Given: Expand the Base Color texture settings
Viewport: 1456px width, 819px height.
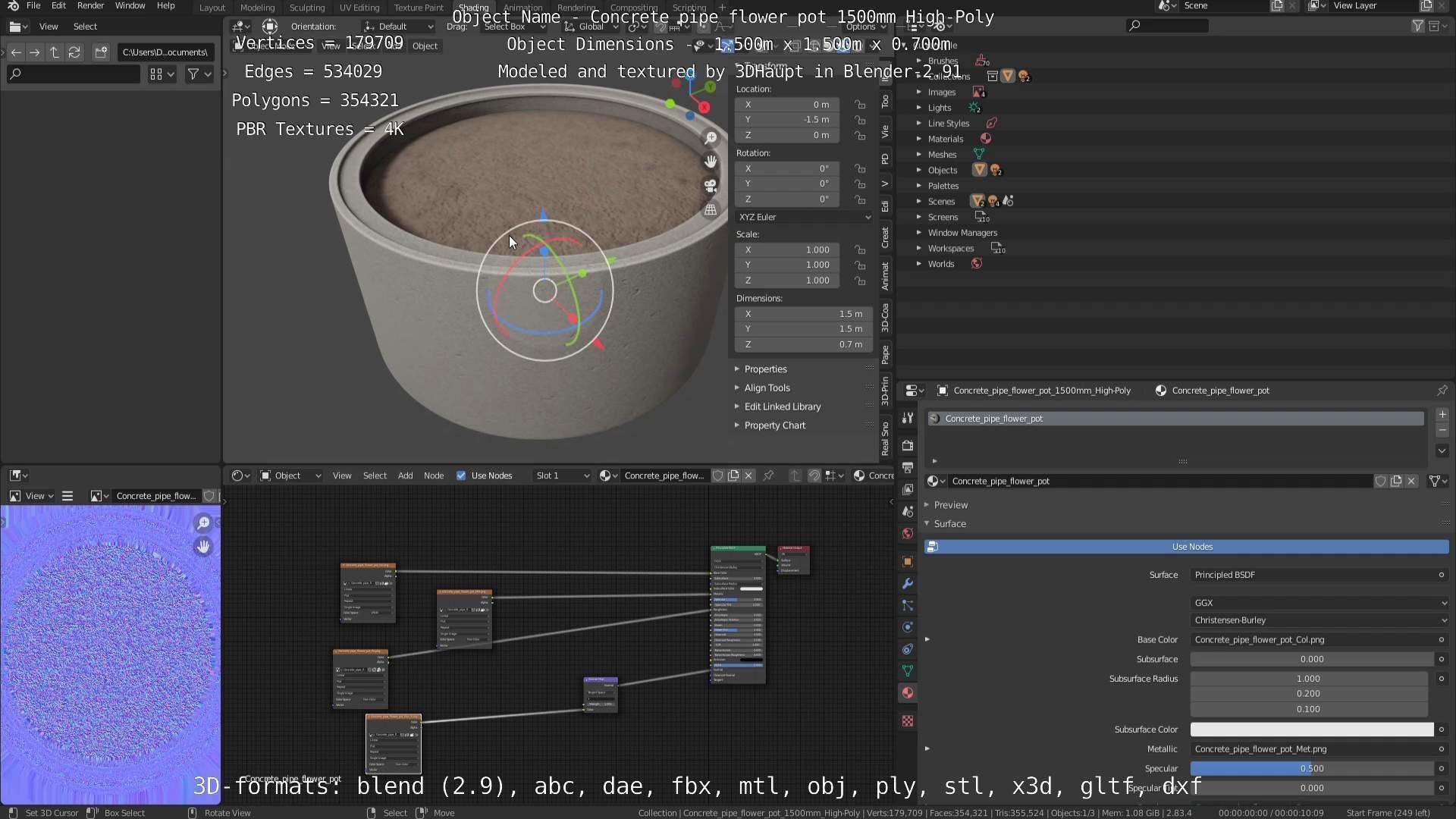Looking at the screenshot, I should coord(927,639).
